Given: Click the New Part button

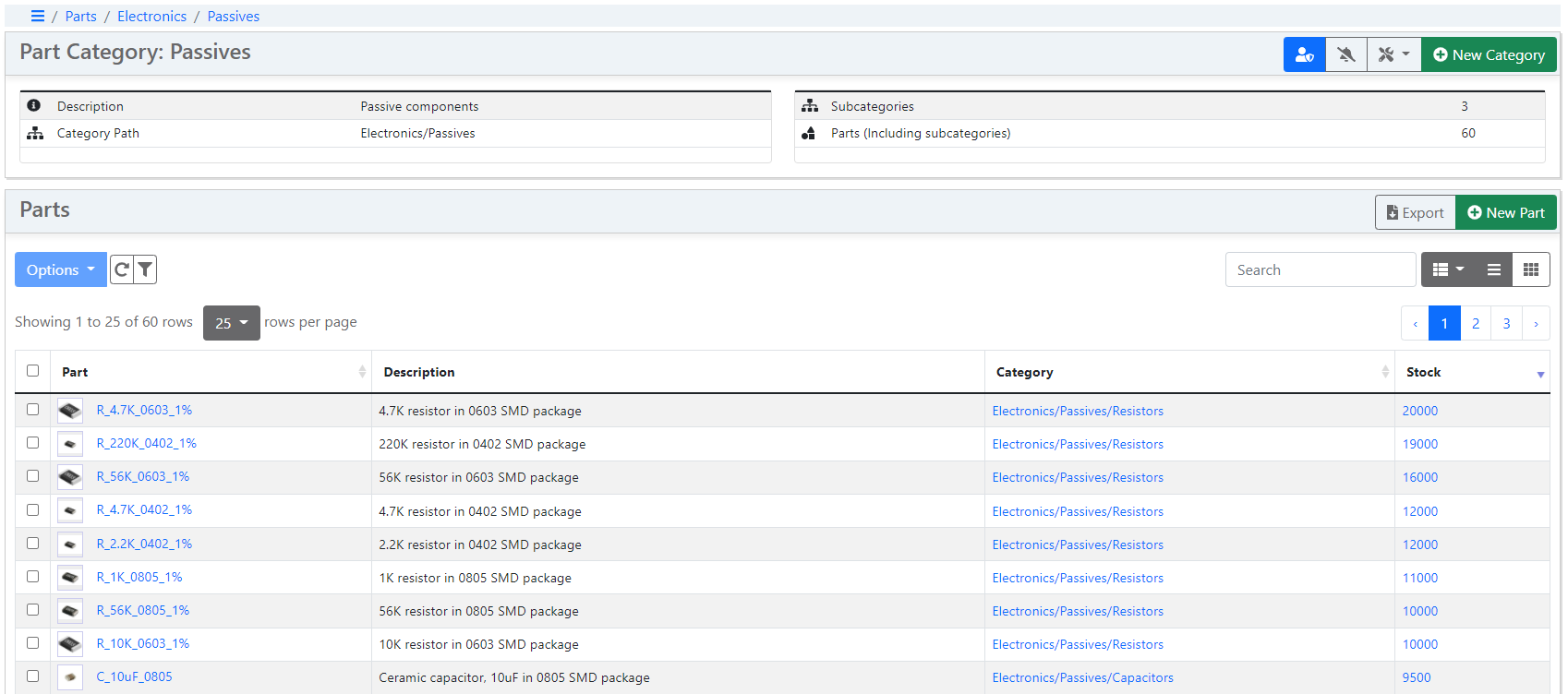Looking at the screenshot, I should [x=1505, y=212].
